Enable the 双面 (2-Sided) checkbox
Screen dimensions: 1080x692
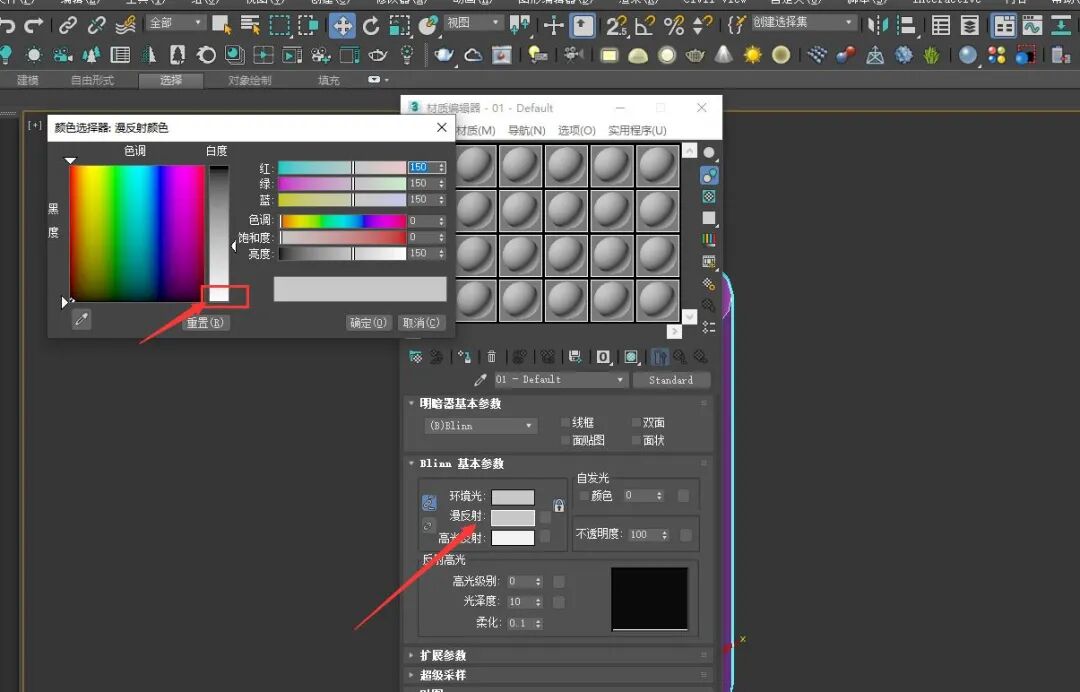click(x=636, y=422)
